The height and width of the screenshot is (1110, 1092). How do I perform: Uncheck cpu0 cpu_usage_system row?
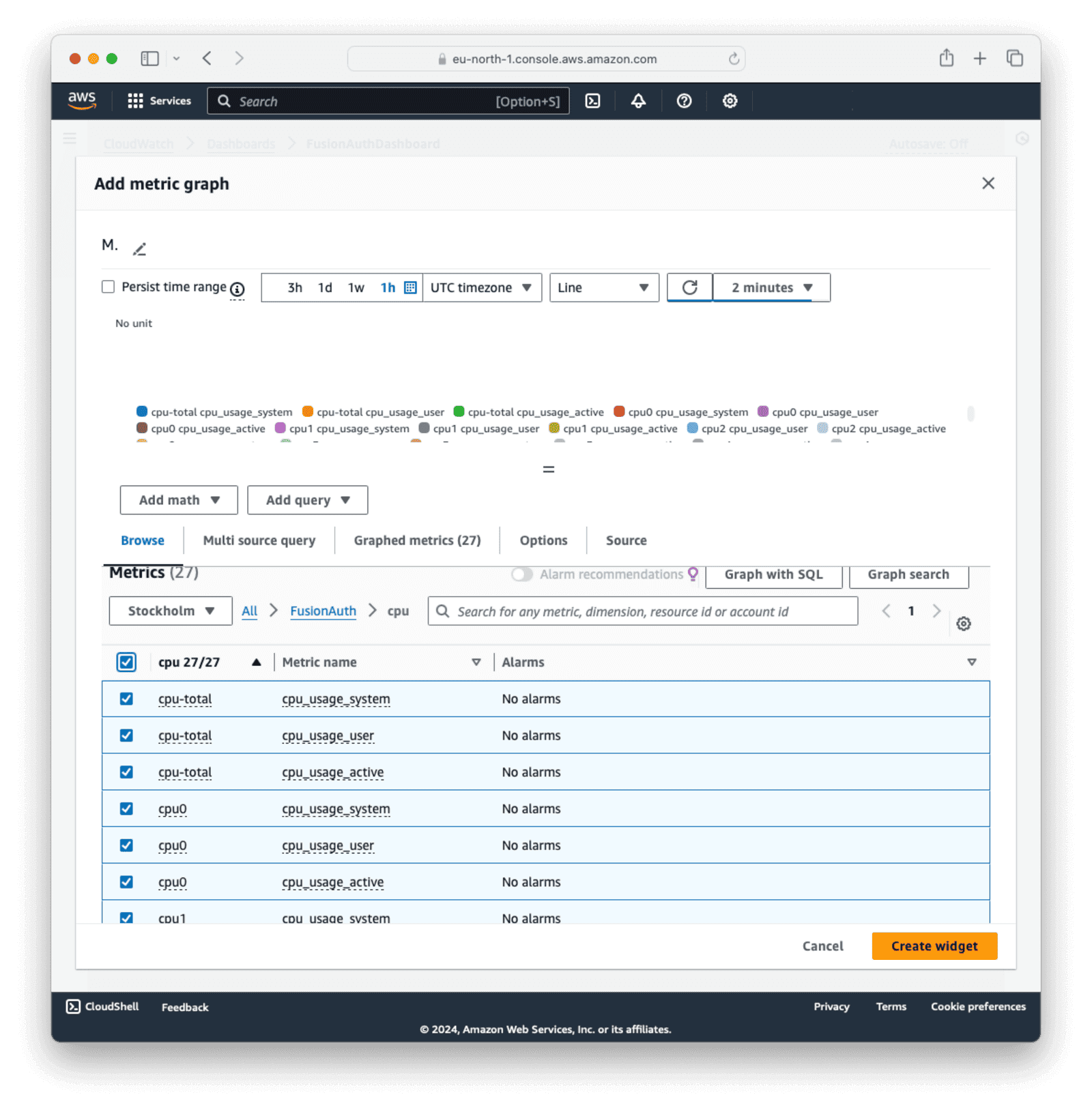(126, 808)
